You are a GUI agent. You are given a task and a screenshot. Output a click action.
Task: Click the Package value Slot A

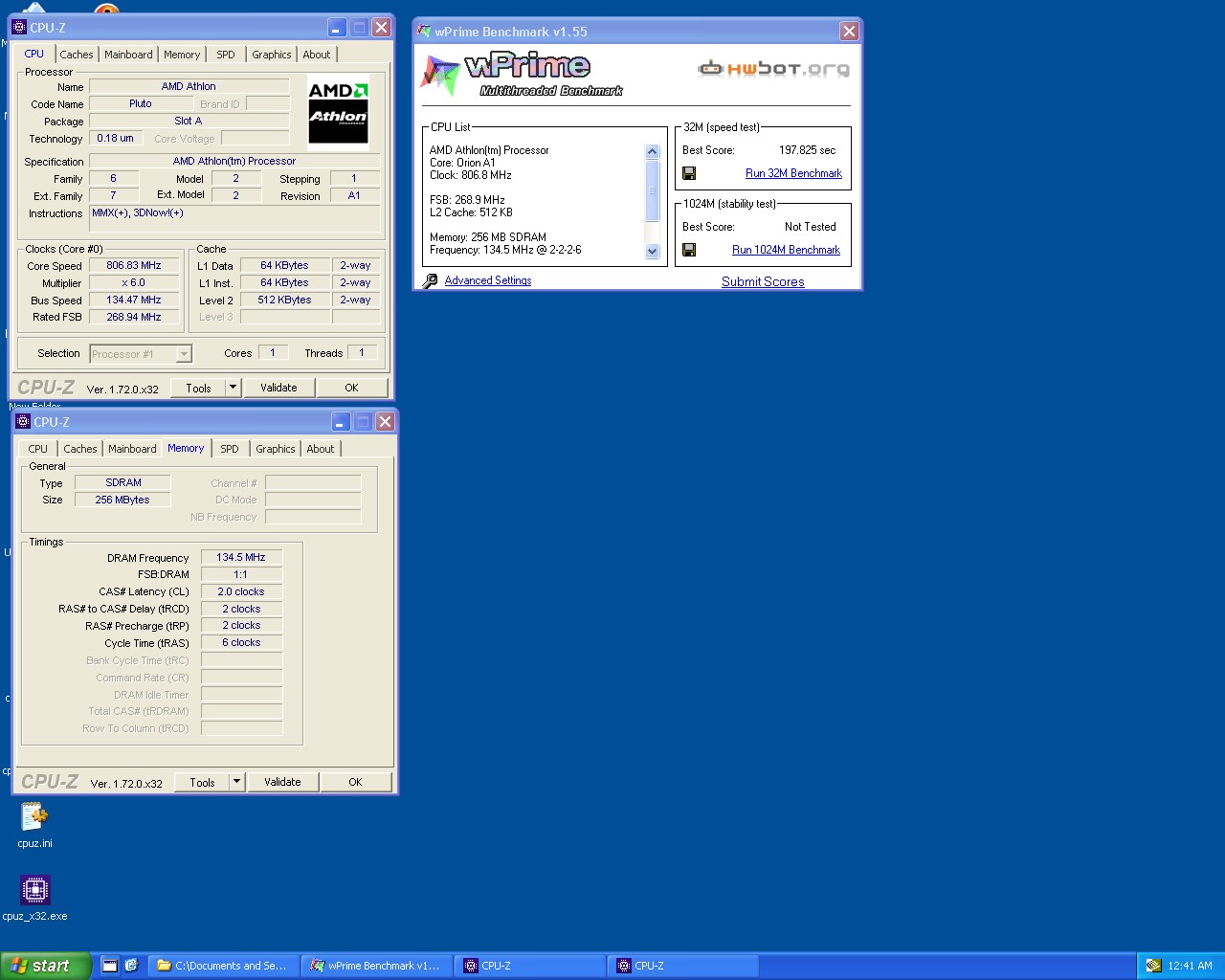tap(189, 121)
